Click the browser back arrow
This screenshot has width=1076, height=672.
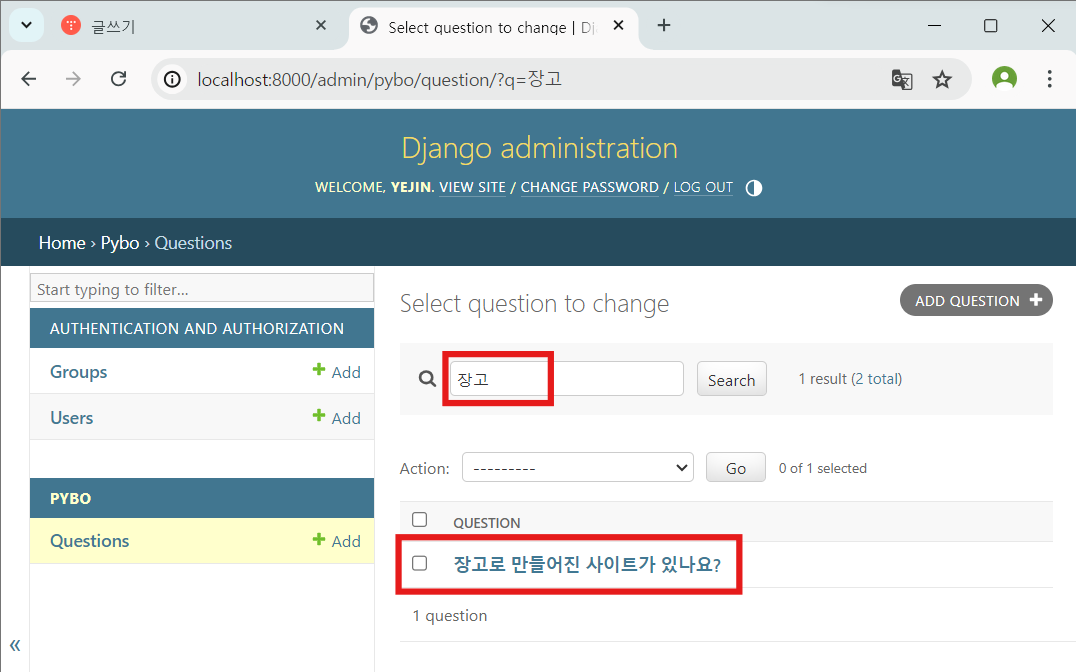click(x=29, y=79)
